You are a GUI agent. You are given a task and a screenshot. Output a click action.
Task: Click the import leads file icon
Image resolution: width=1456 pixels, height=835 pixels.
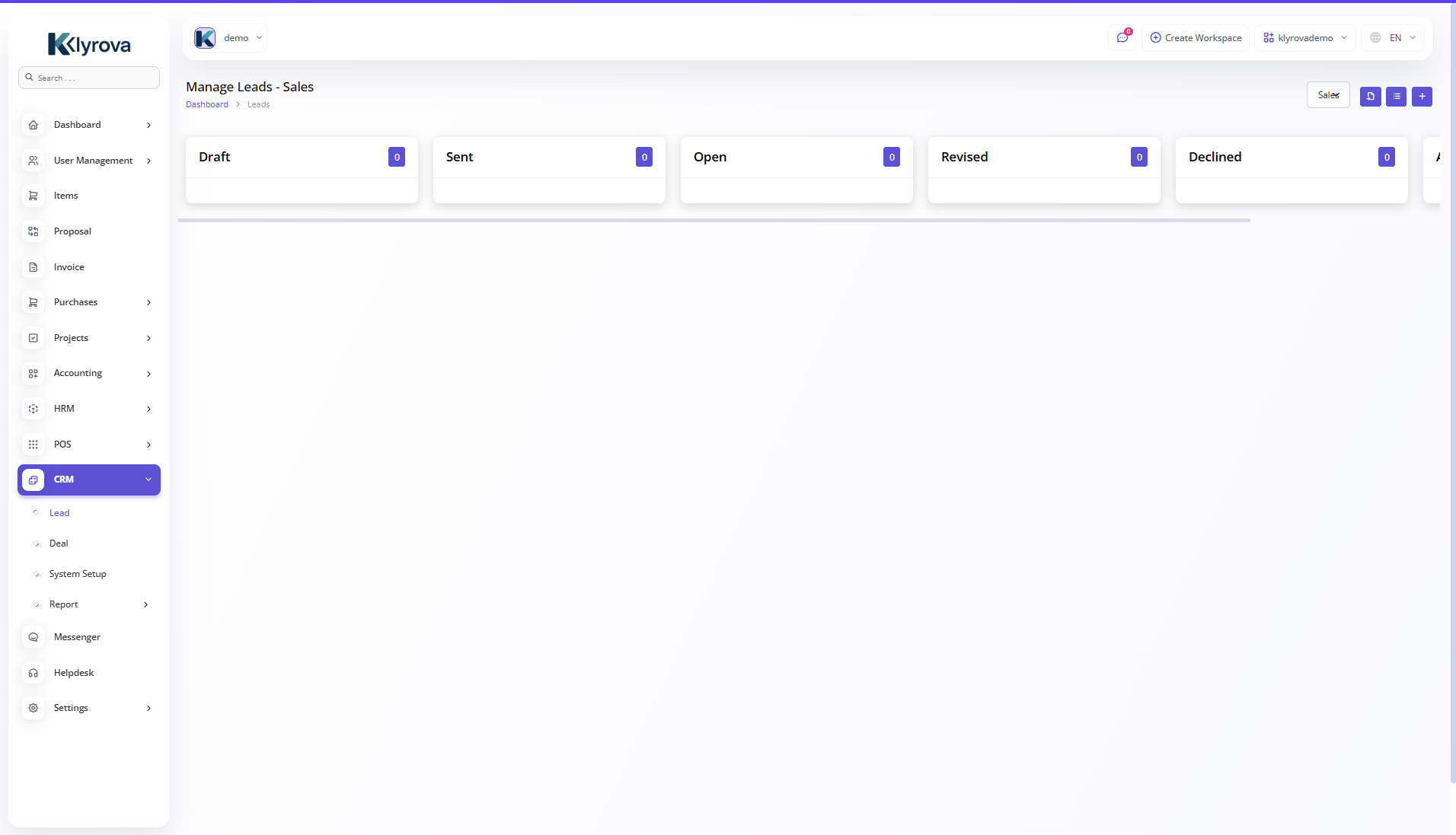1370,97
